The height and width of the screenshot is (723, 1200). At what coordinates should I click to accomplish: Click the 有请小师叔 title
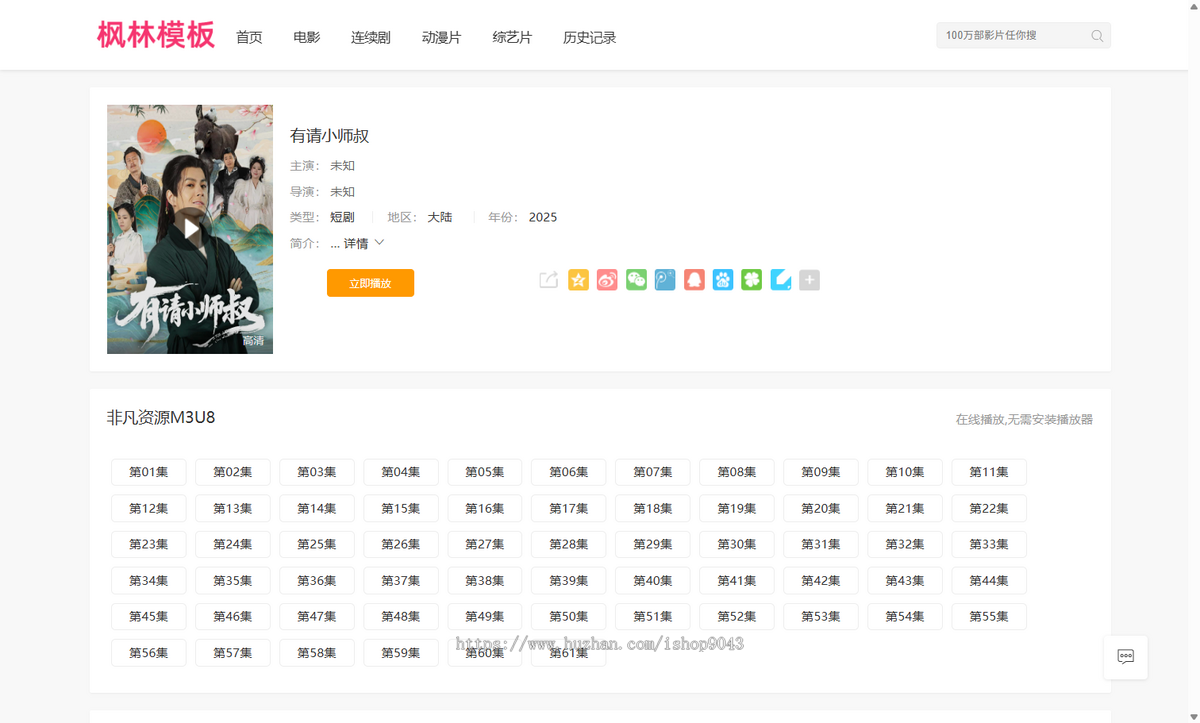(330, 136)
